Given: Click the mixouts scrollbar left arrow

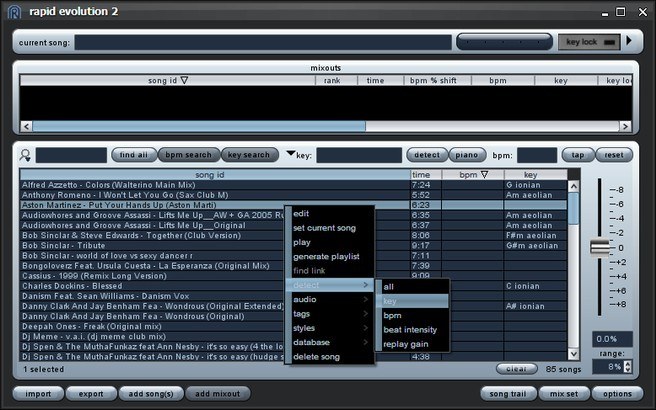Looking at the screenshot, I should [x=26, y=126].
